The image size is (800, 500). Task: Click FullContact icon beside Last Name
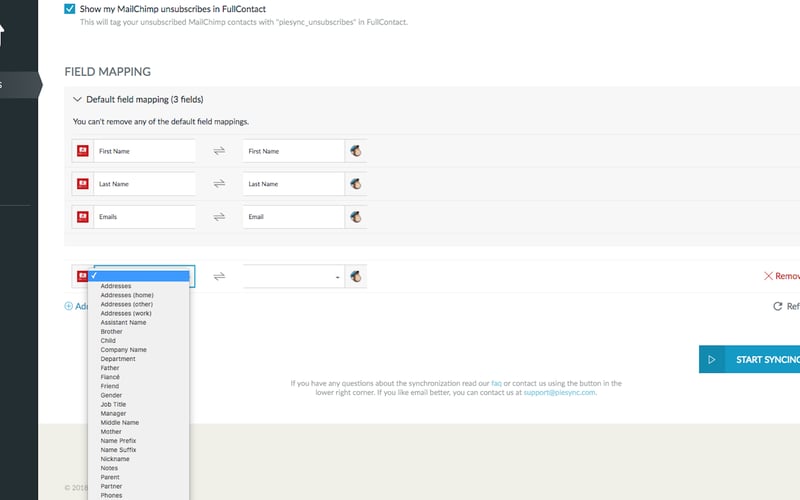tap(83, 184)
